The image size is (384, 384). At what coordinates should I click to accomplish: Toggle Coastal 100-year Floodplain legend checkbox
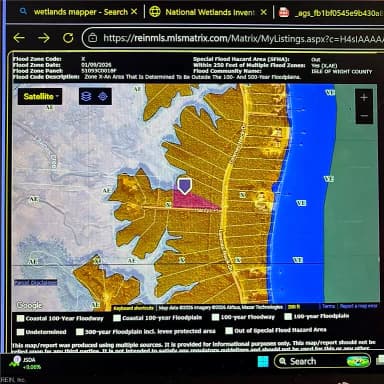117,318
